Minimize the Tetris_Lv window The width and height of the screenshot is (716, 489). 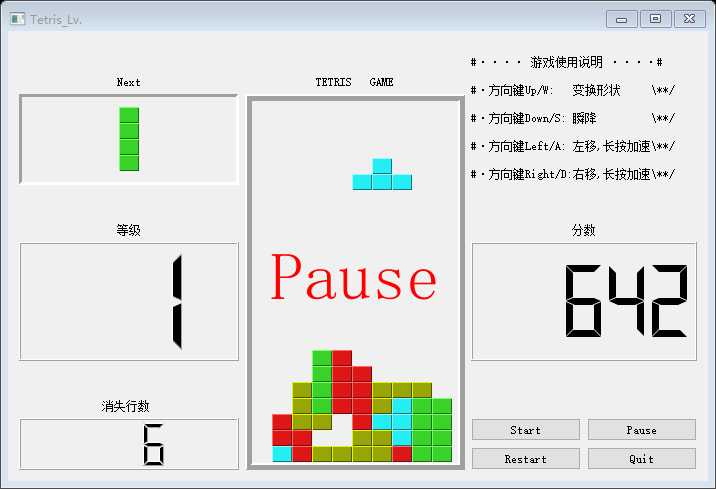[x=621, y=19]
